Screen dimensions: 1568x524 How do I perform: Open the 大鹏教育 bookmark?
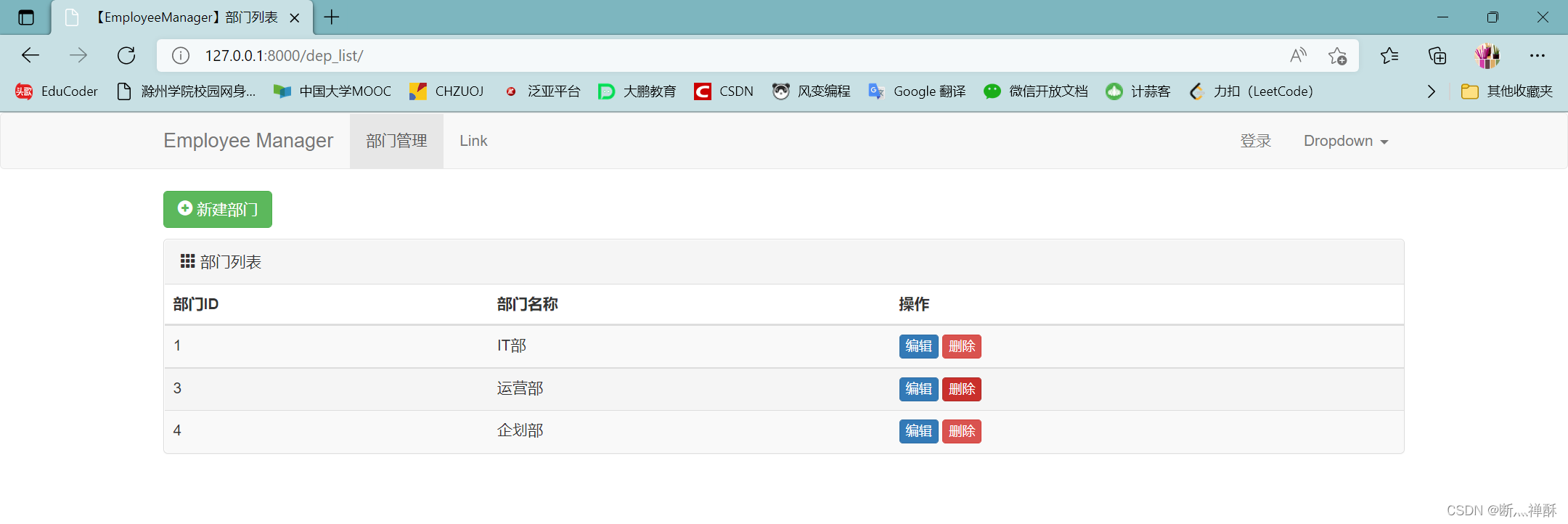(x=637, y=91)
